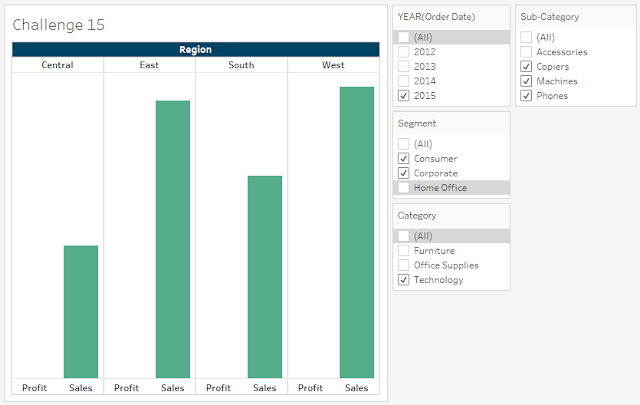Uncheck the Copiers sub-category
This screenshot has width=640, height=405.
pyautogui.click(x=526, y=67)
